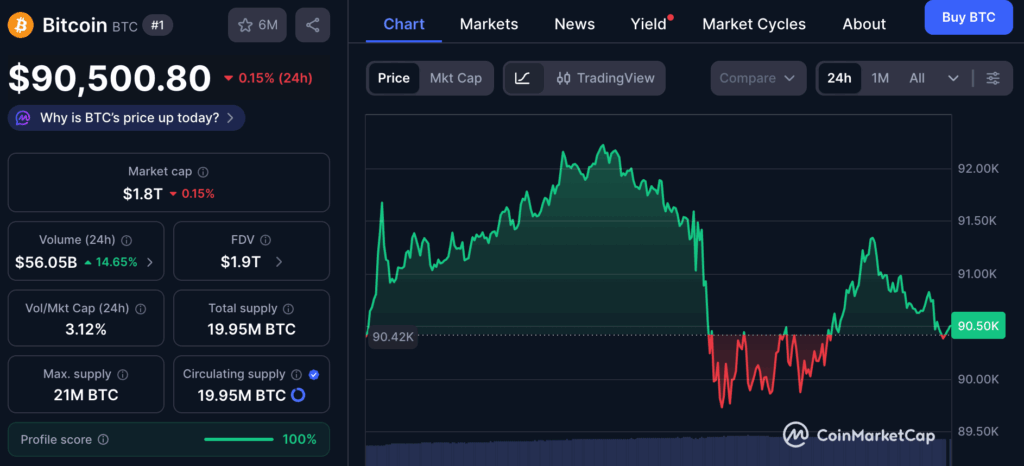Open the Compare dropdown
1024x466 pixels.
point(757,78)
